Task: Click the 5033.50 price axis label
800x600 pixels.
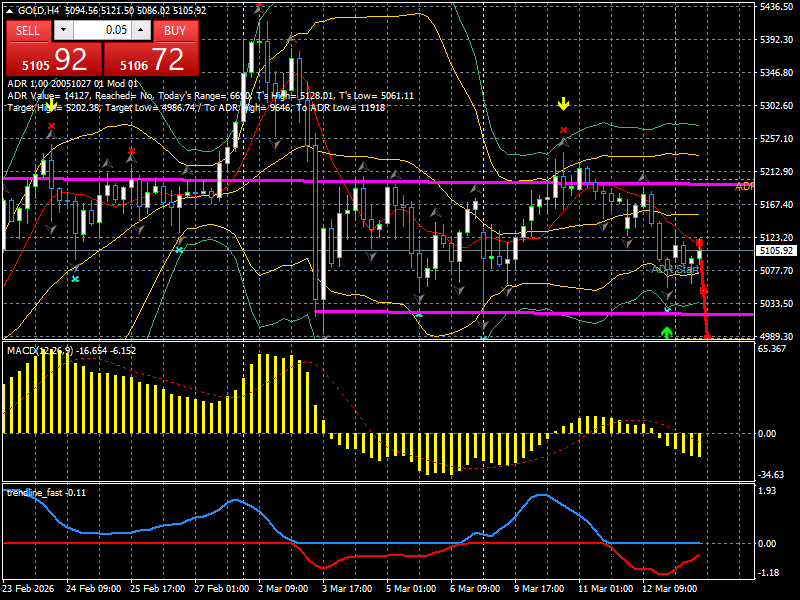Action: (x=776, y=304)
